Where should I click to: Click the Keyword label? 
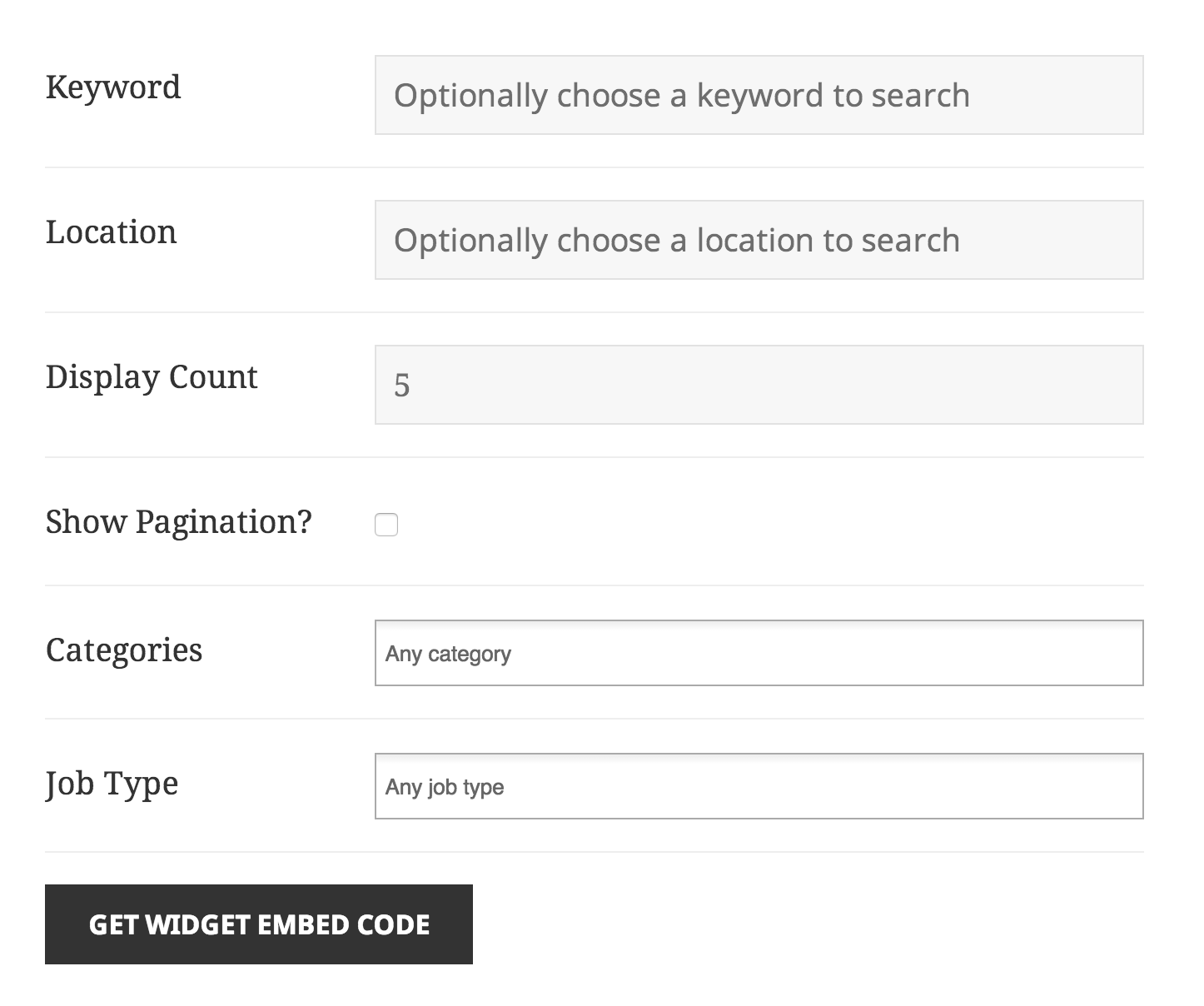[114, 87]
